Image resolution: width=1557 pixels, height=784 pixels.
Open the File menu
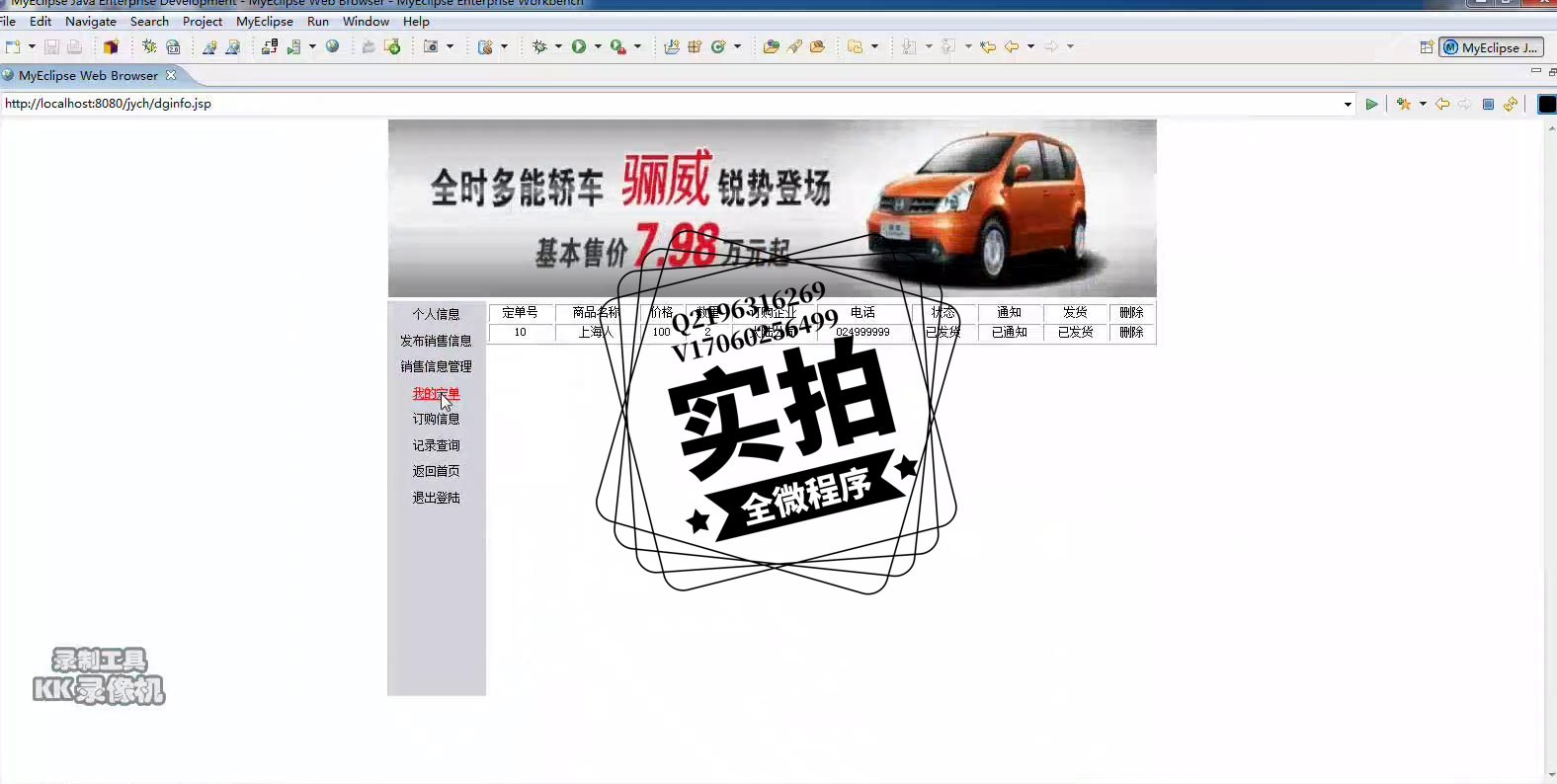coord(8,21)
